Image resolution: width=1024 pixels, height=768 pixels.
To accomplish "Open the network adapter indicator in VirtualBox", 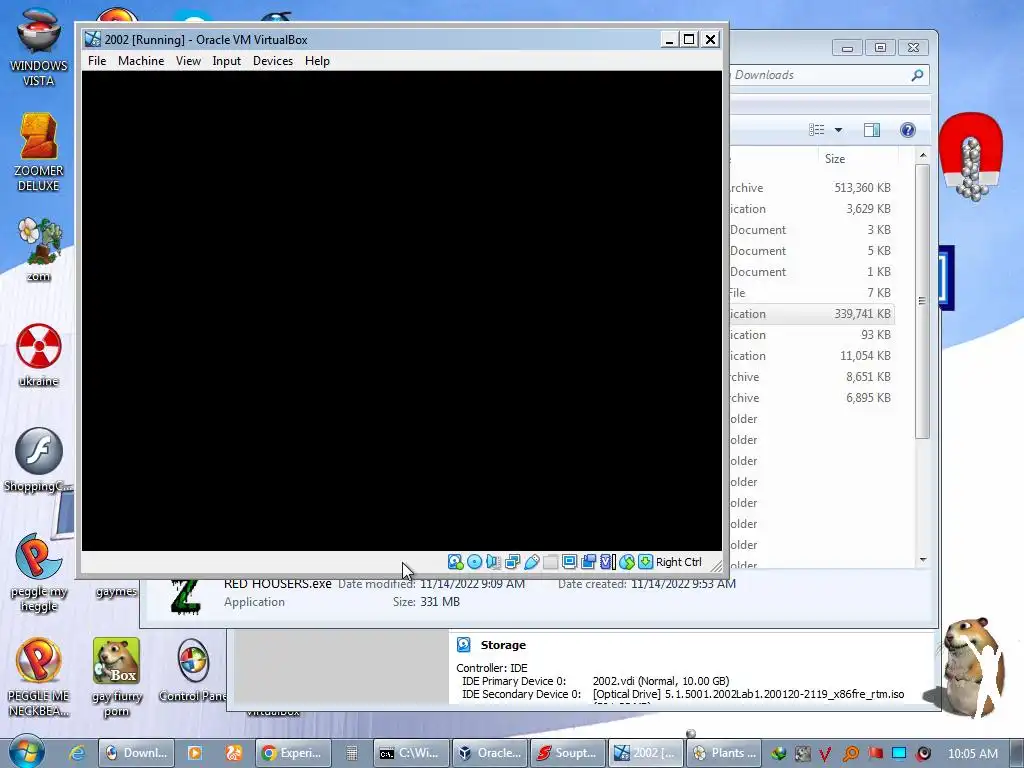I will 513,562.
